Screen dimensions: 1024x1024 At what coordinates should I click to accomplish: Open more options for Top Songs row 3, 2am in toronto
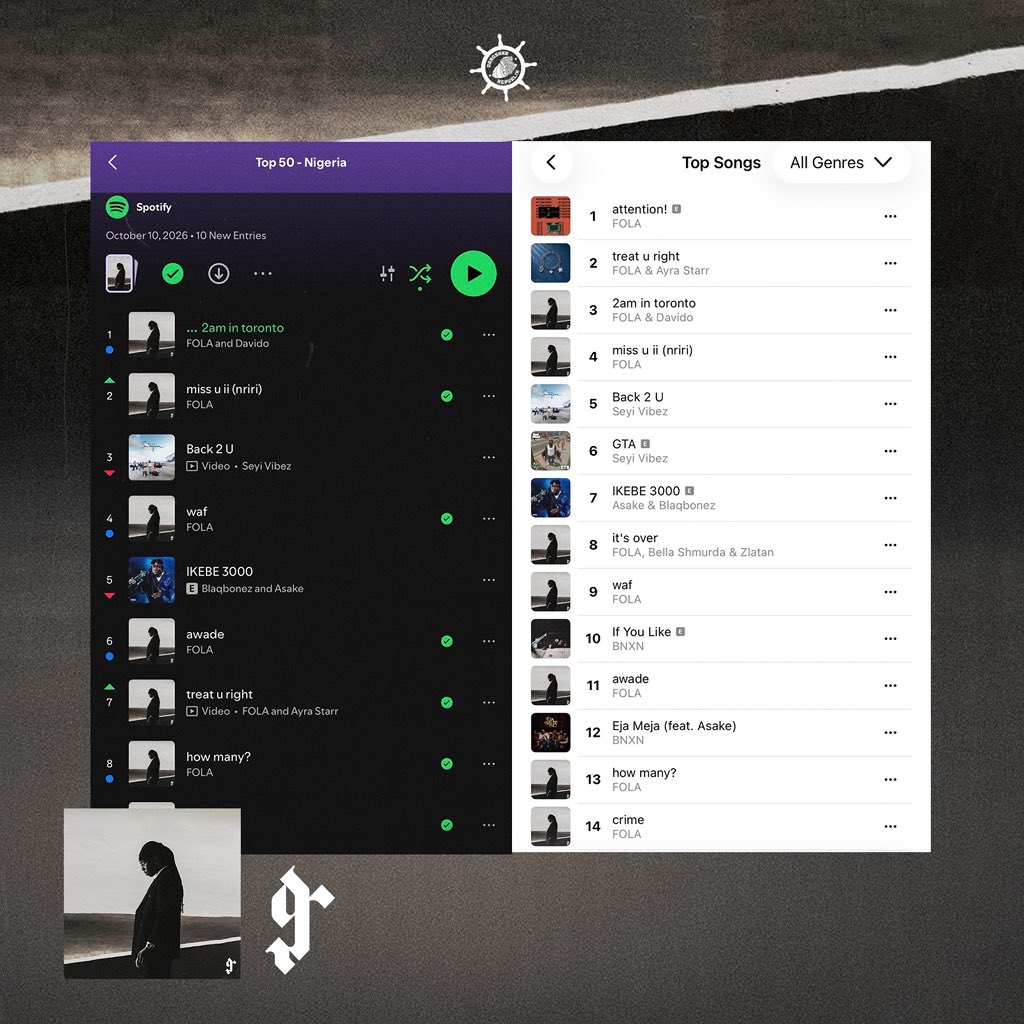(890, 310)
